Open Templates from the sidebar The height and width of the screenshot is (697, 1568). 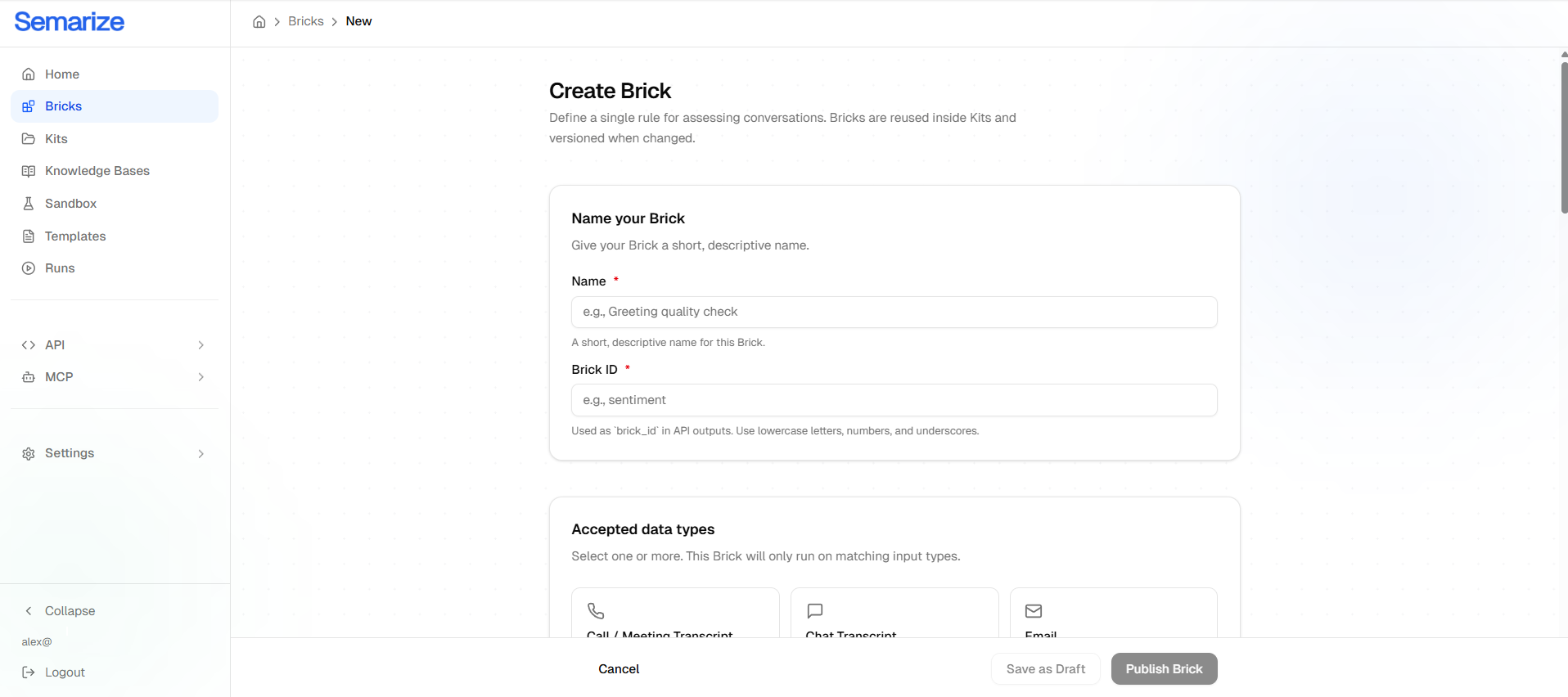pos(75,236)
